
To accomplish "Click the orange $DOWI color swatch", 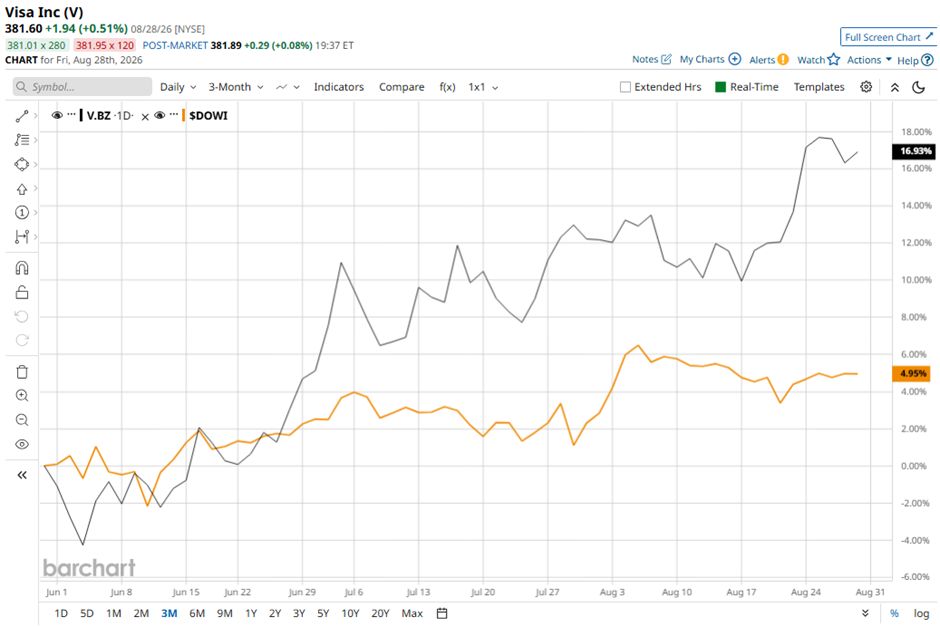I will pyautogui.click(x=183, y=116).
